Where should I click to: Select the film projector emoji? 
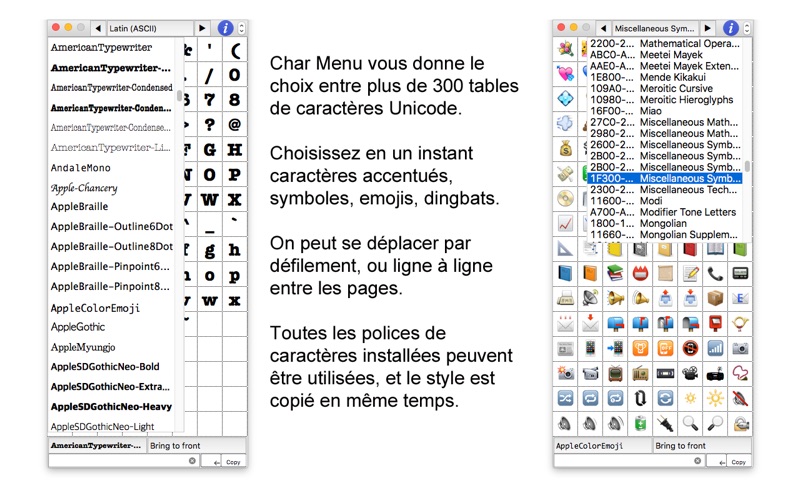coord(690,373)
